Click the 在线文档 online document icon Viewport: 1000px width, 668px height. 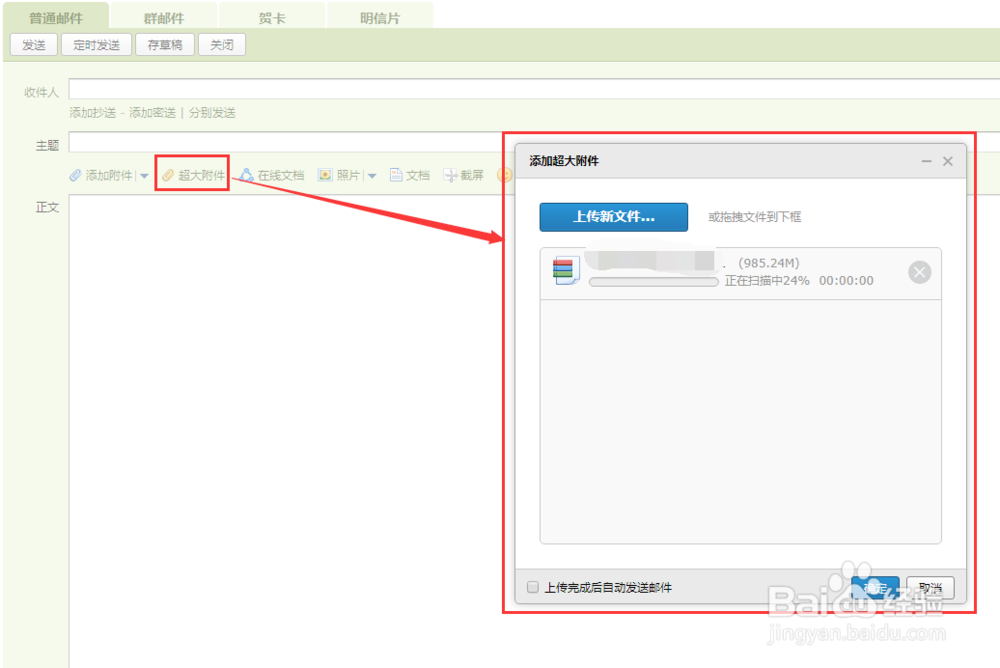248,174
